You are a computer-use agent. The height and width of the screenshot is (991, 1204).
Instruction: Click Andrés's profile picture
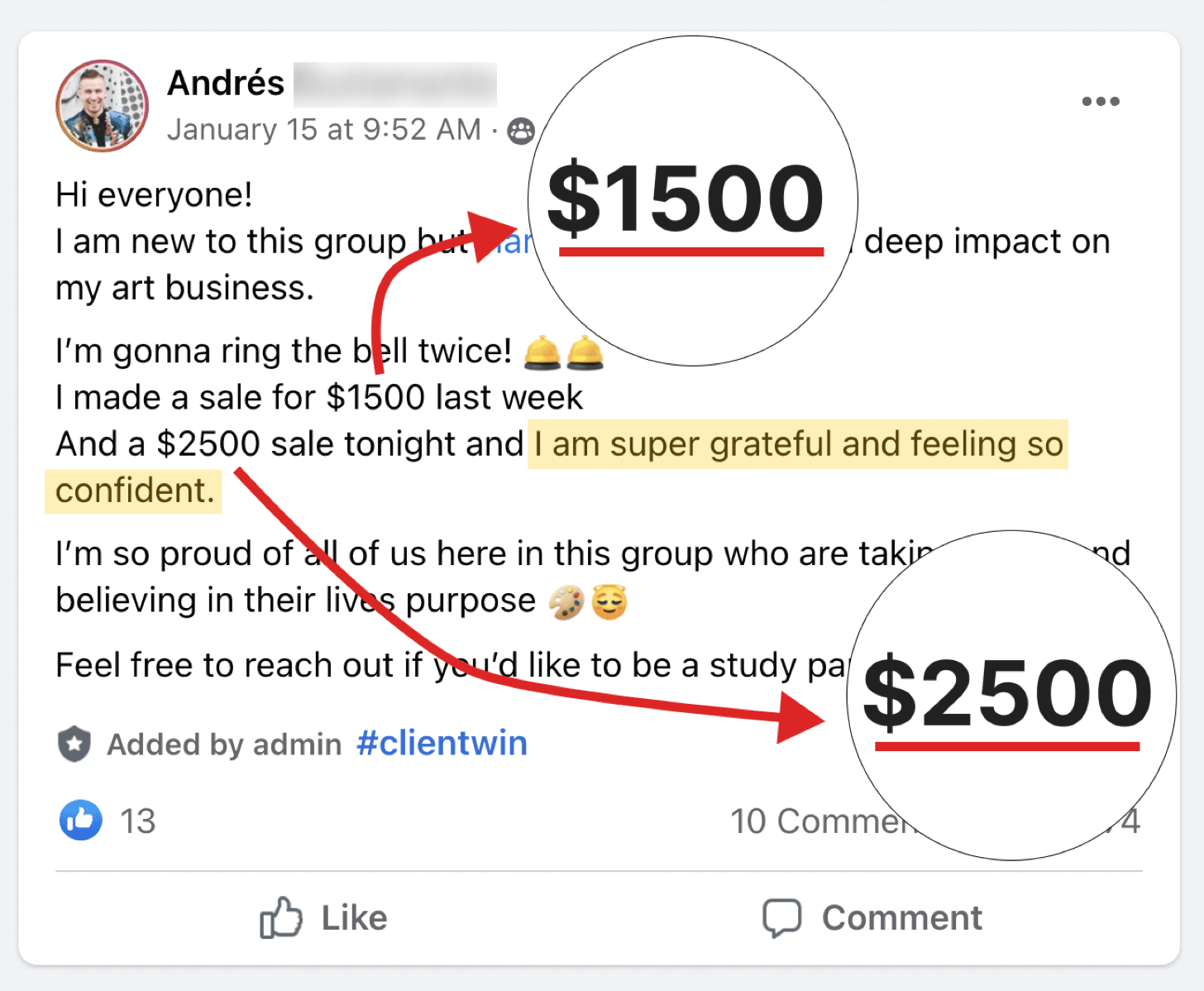pos(102,106)
